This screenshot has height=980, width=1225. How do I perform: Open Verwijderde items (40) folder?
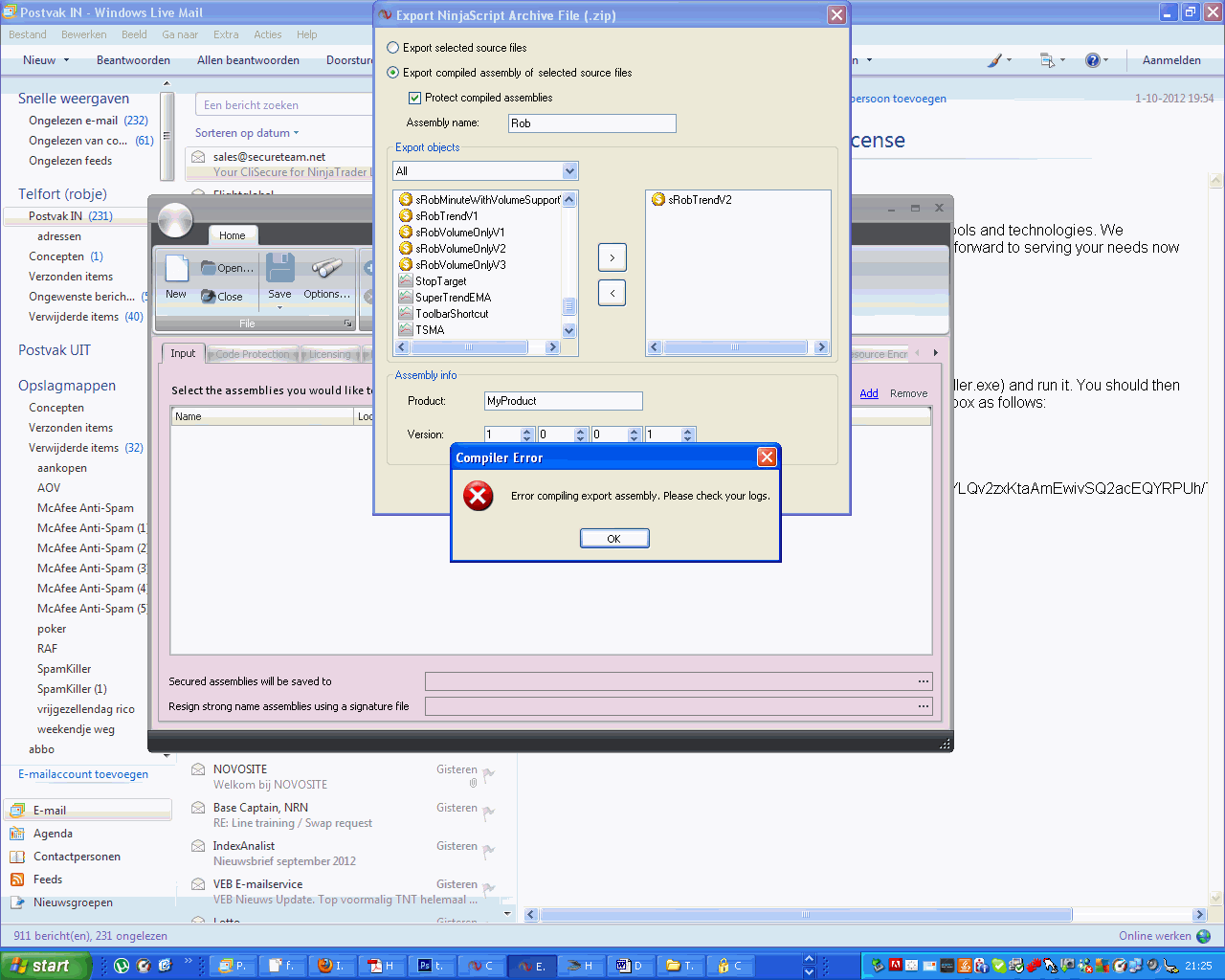click(x=86, y=317)
